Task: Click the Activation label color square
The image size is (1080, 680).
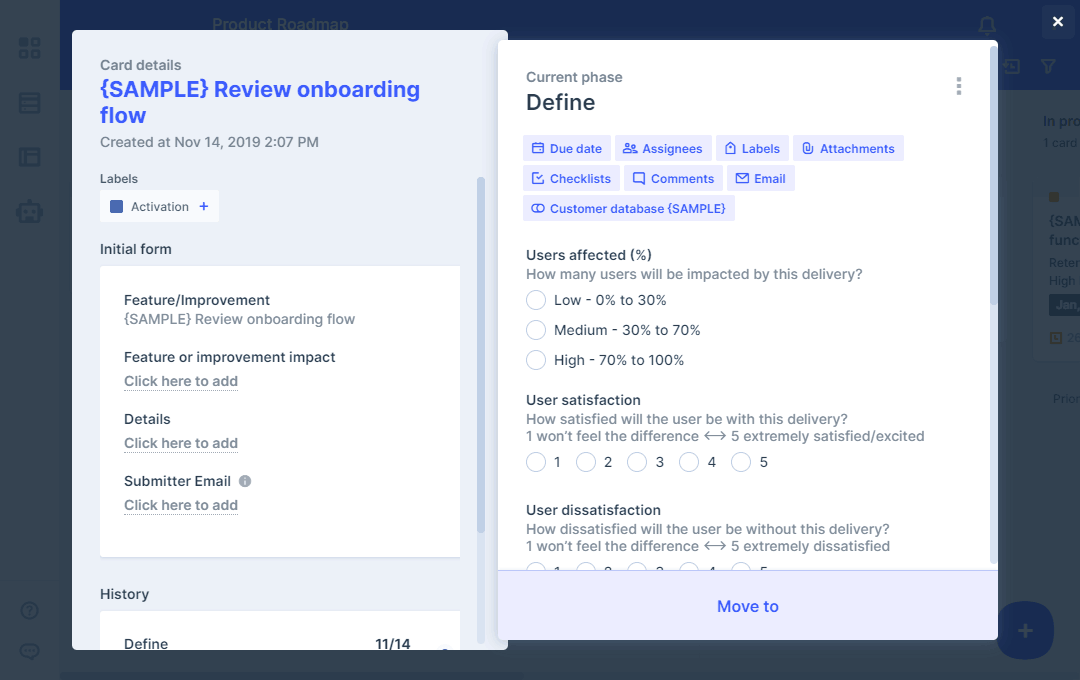Action: (x=116, y=207)
